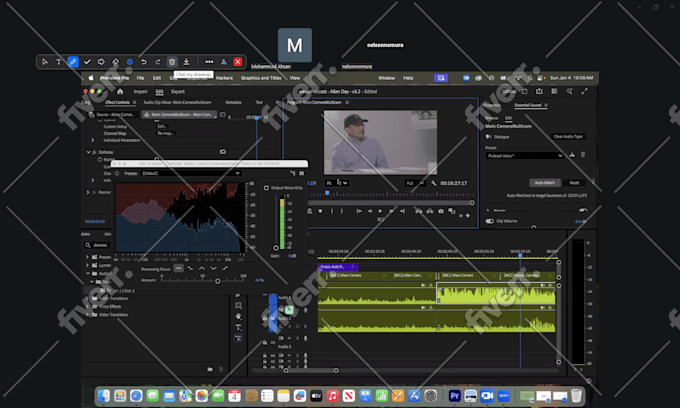Open the Audio Clip Mixer panel tab
Image resolution: width=680 pixels, height=408 pixels.
tap(177, 102)
